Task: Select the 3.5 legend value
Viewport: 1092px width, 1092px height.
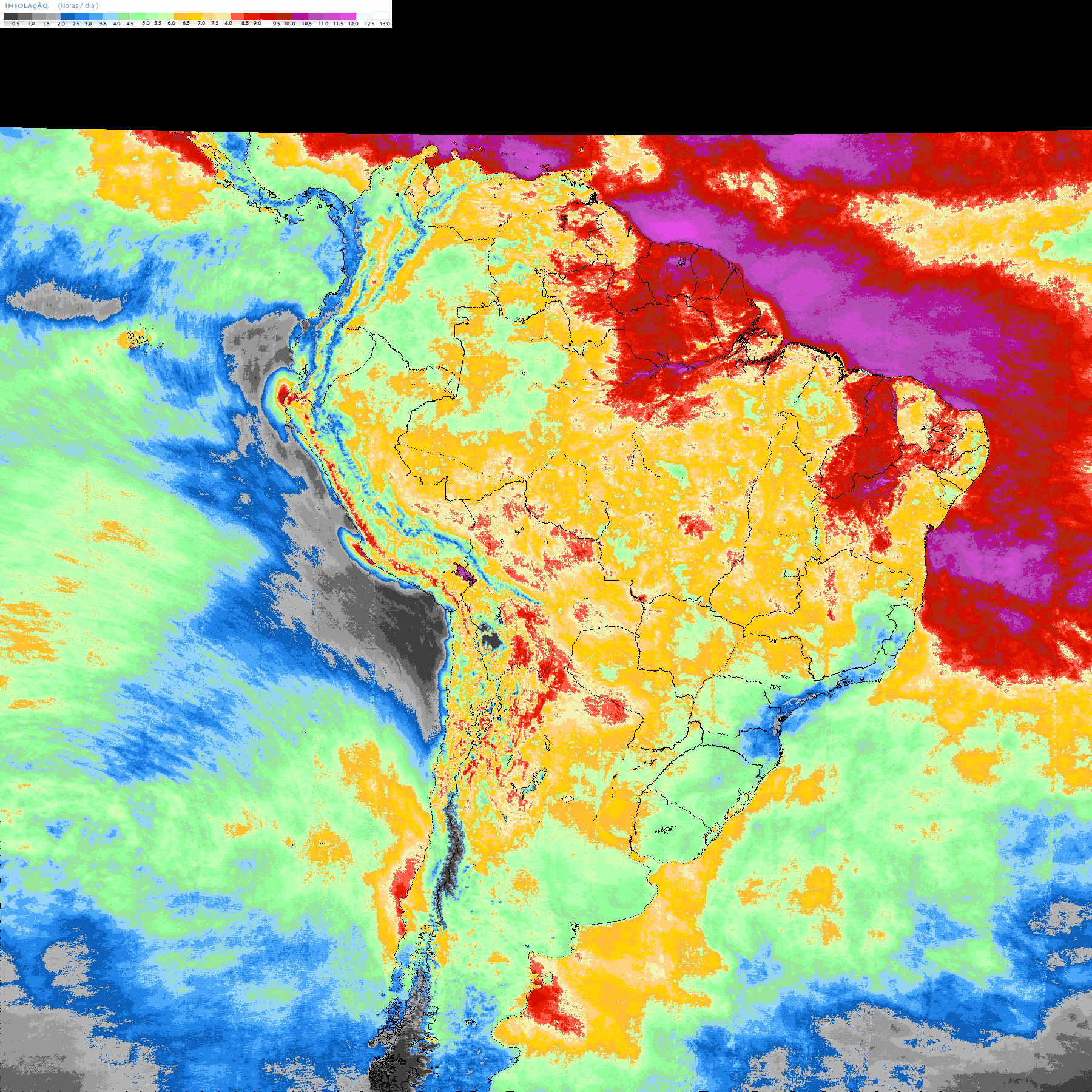Action: (x=103, y=24)
